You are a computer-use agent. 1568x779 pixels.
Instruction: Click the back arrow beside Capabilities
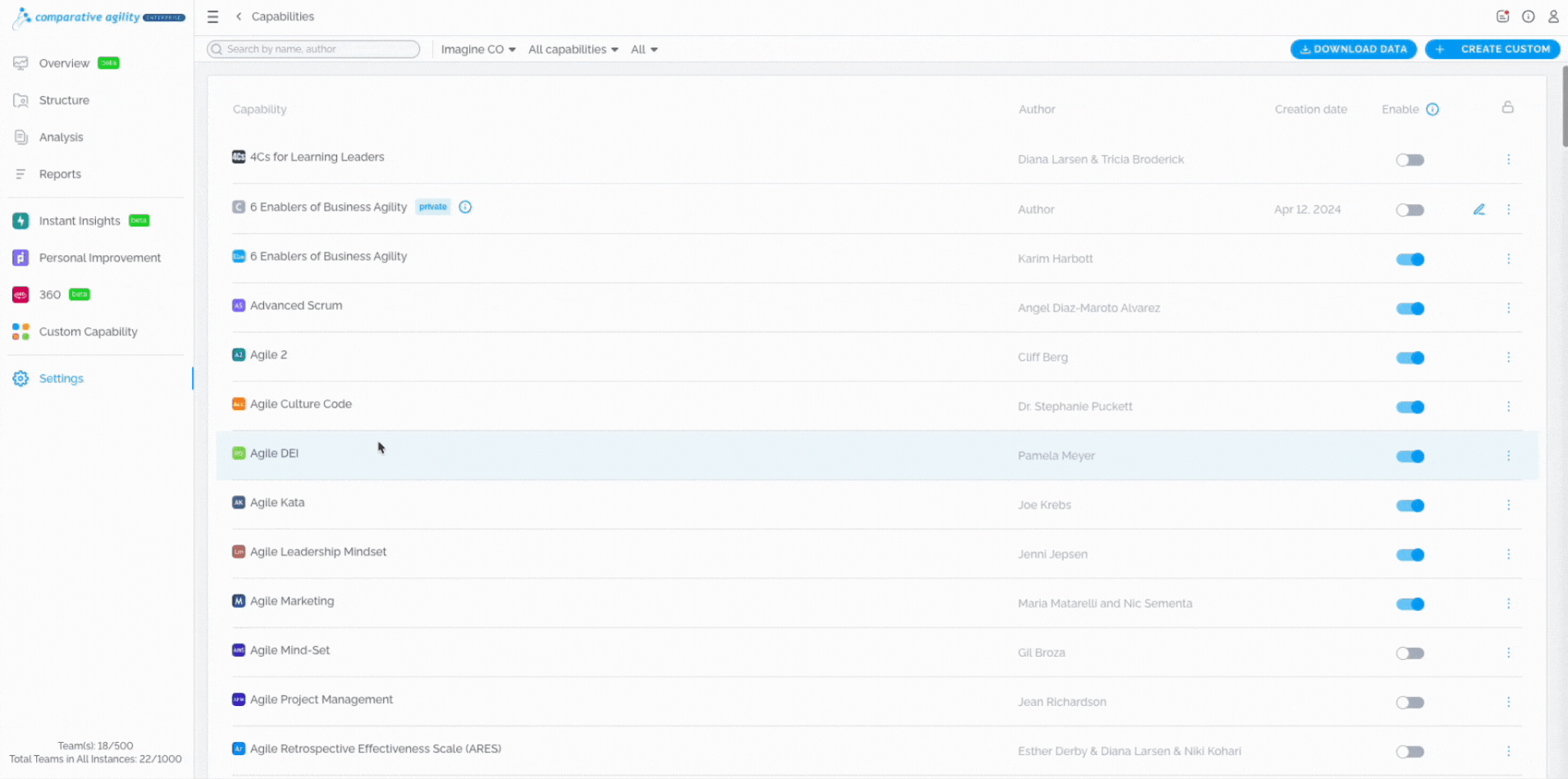[x=239, y=16]
